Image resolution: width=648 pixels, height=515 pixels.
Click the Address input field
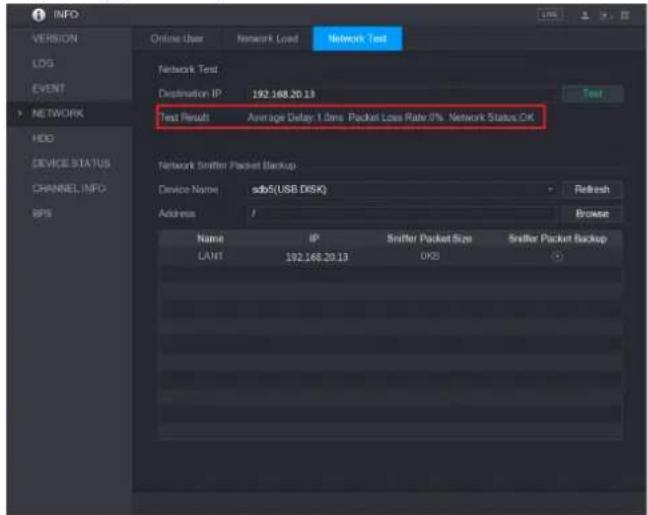pos(402,214)
